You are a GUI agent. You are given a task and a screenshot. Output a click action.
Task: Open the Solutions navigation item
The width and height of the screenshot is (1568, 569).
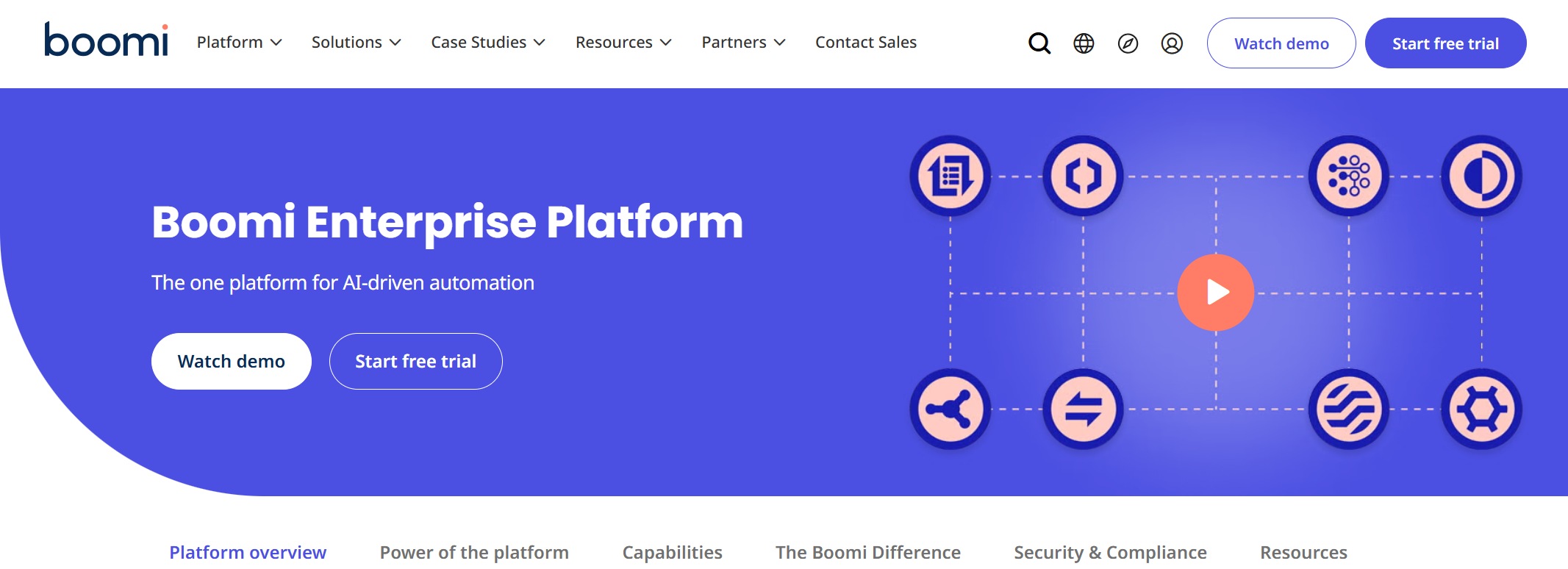click(347, 43)
